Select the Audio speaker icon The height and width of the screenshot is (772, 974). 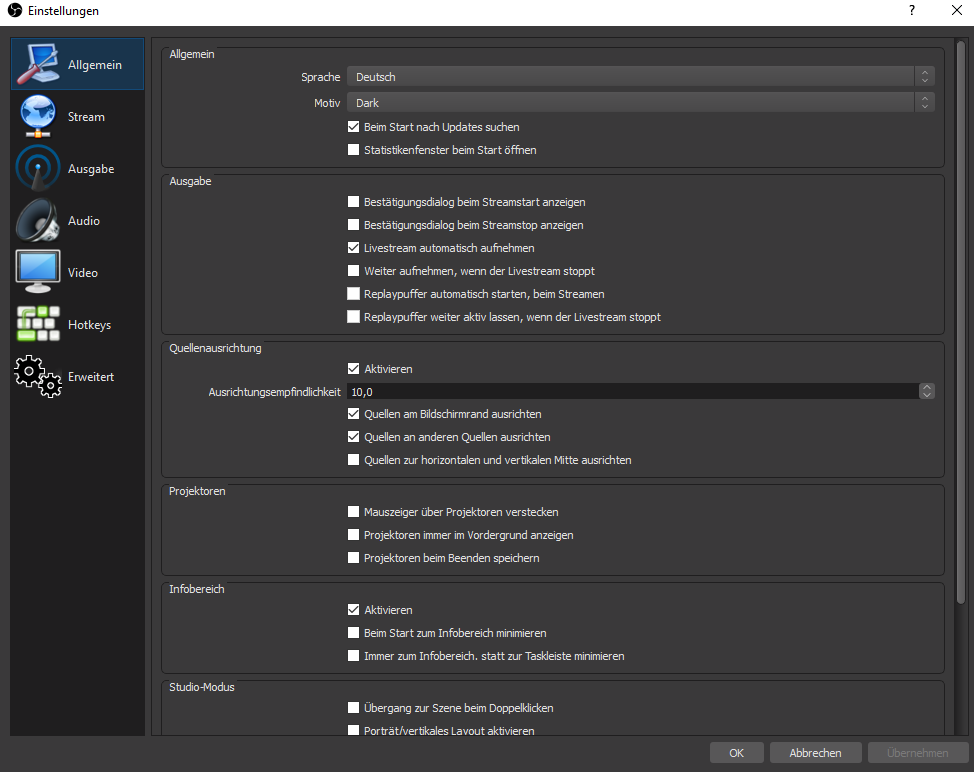[x=38, y=221]
